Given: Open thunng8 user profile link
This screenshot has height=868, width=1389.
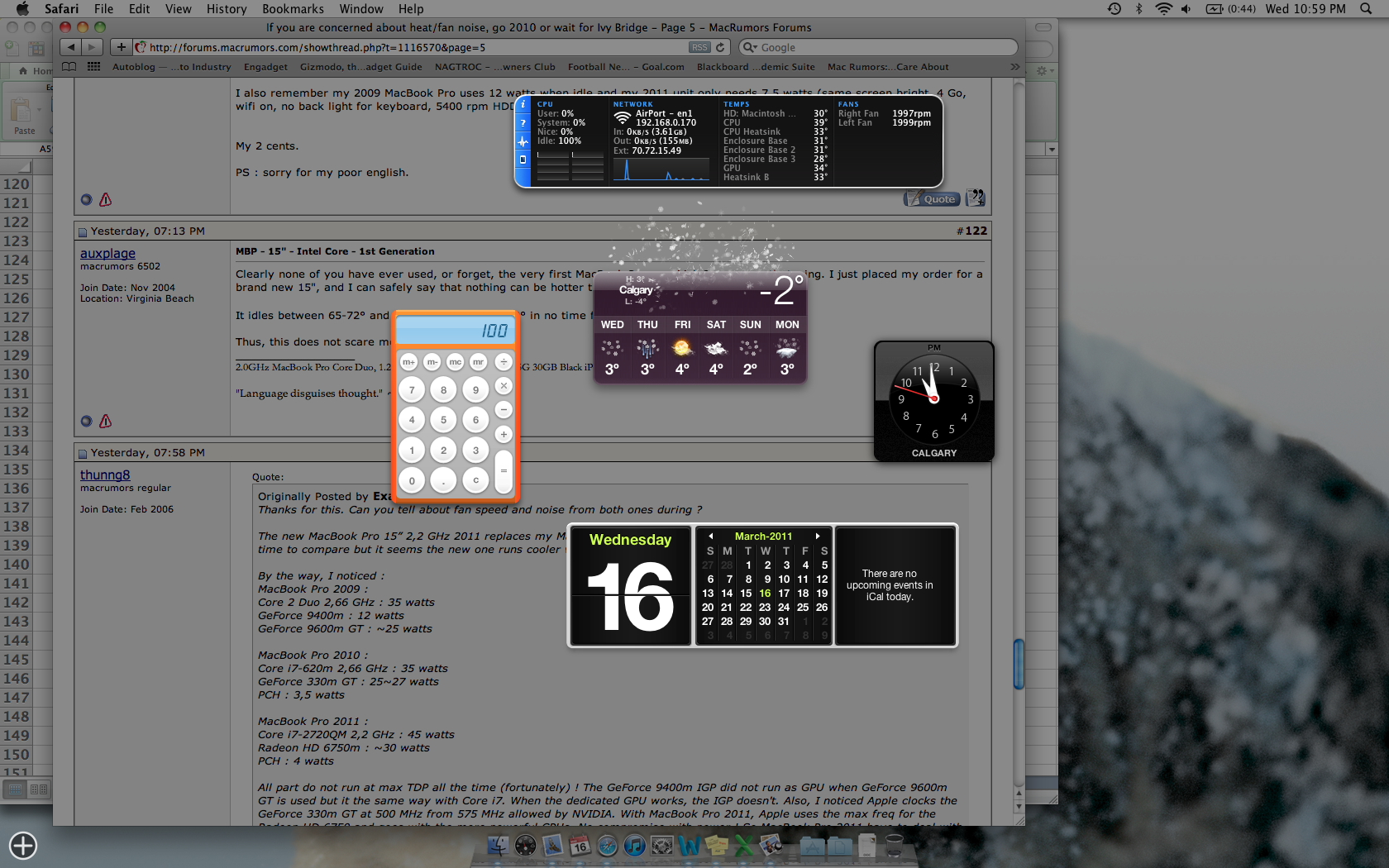Looking at the screenshot, I should pyautogui.click(x=105, y=475).
